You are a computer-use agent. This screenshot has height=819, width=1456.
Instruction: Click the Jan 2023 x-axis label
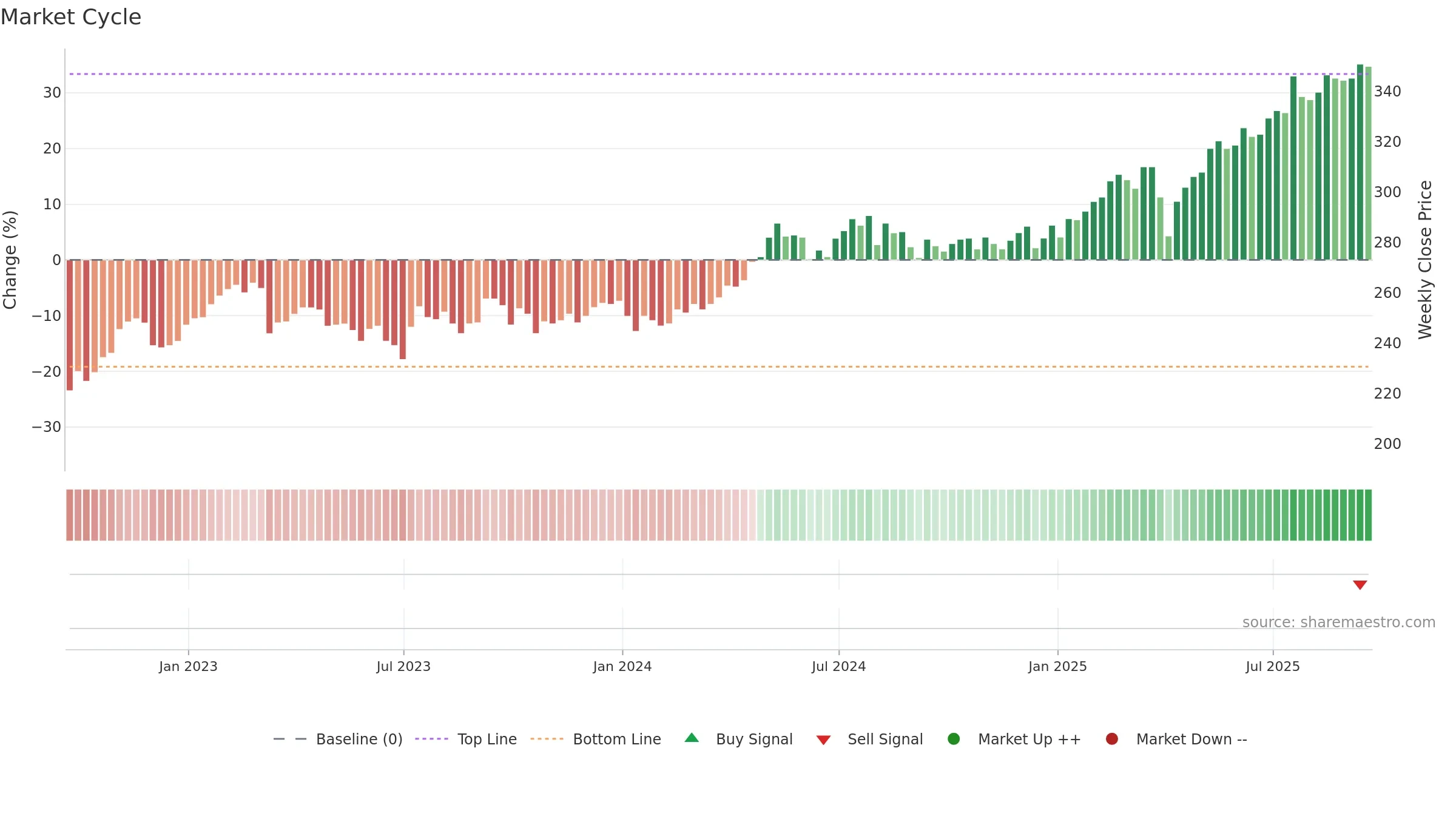(x=188, y=666)
